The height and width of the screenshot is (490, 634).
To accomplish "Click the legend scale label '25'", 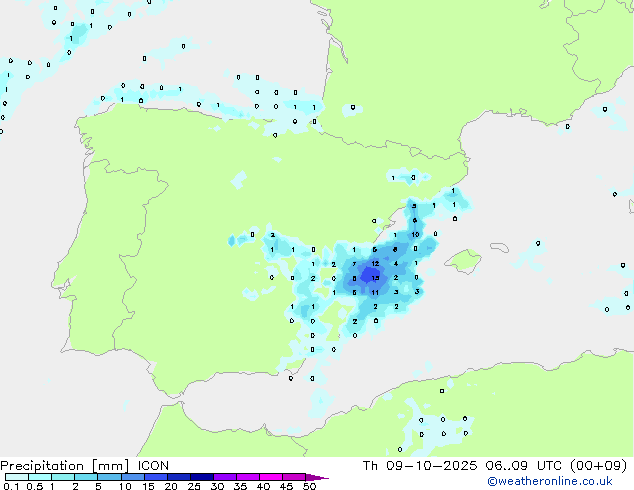I will click(x=194, y=486).
